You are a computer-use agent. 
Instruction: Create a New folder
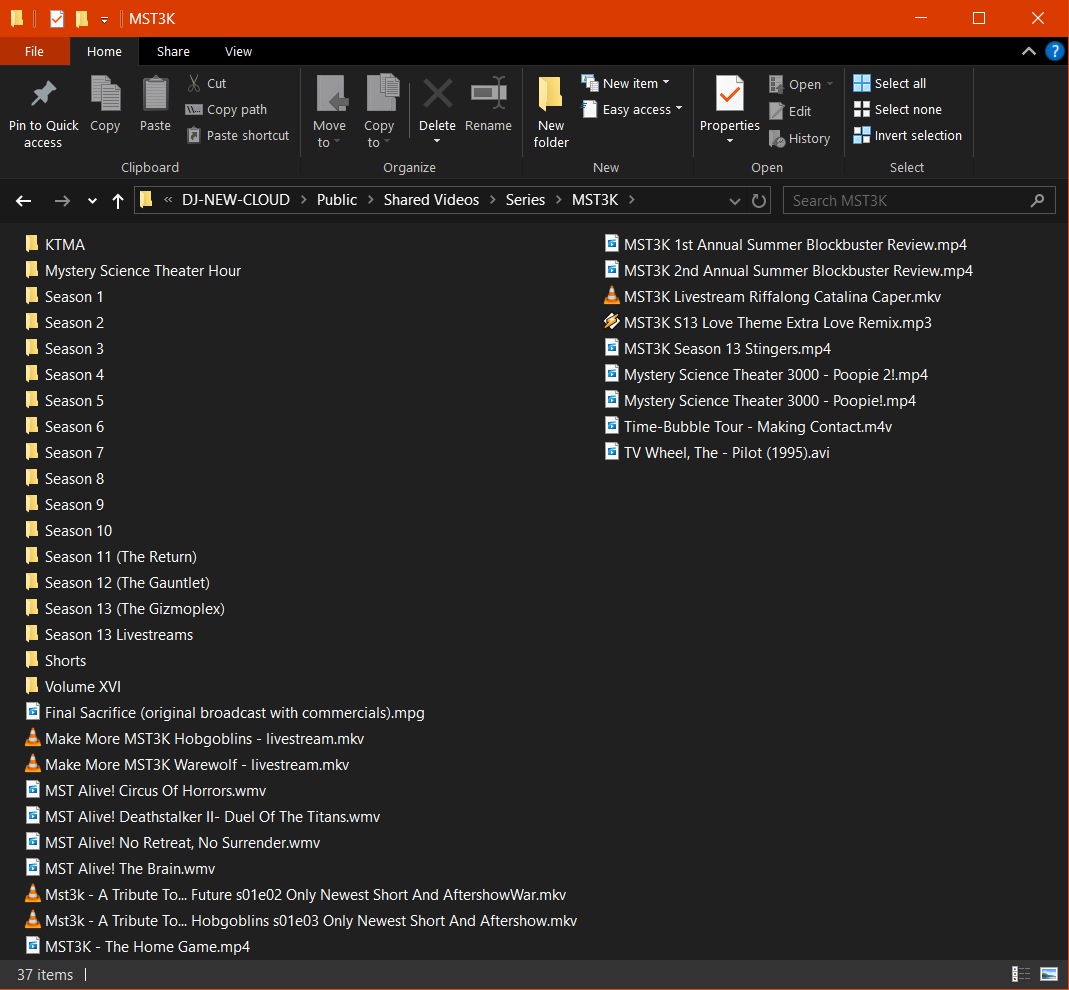551,112
